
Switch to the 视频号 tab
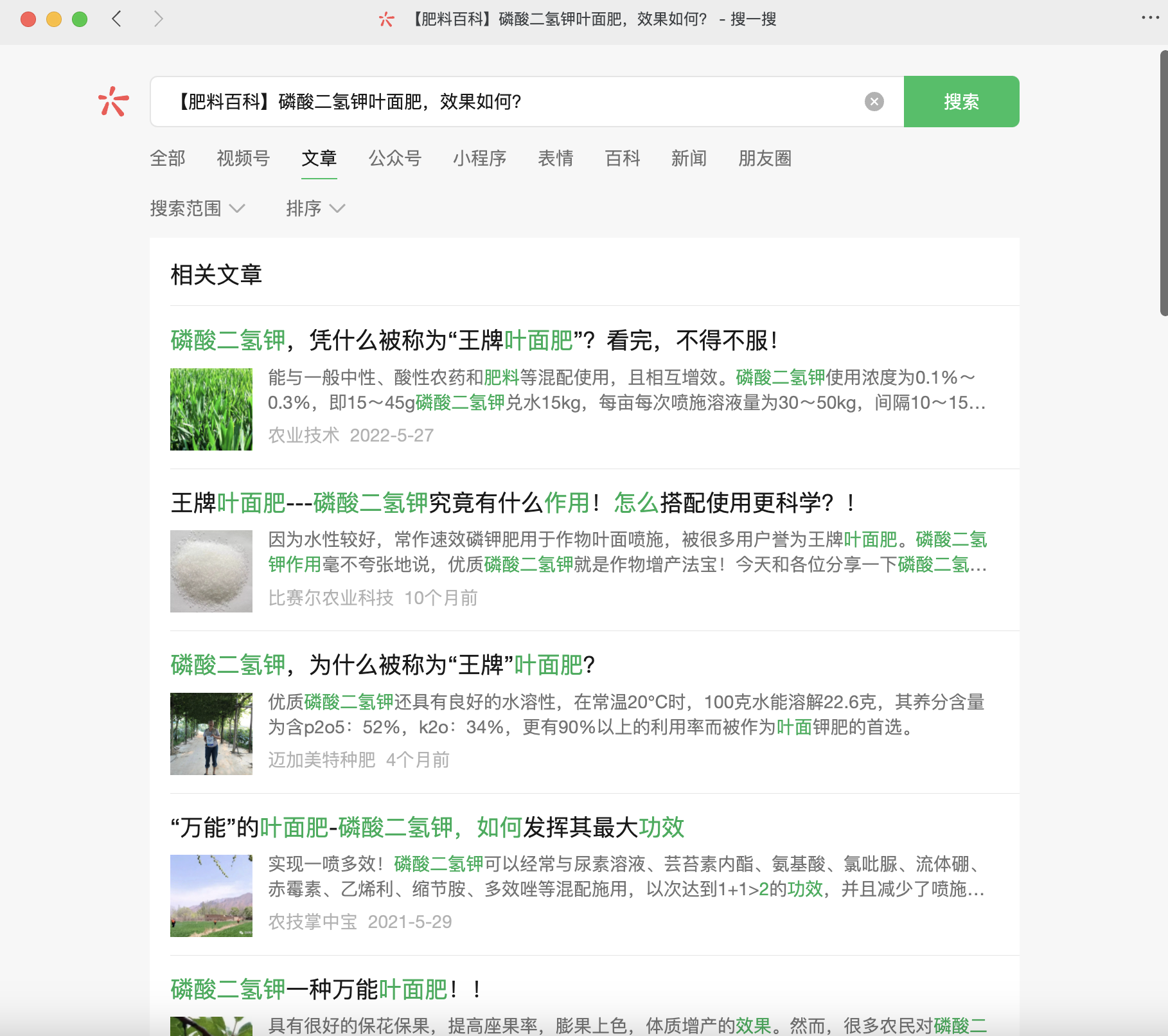click(x=243, y=158)
